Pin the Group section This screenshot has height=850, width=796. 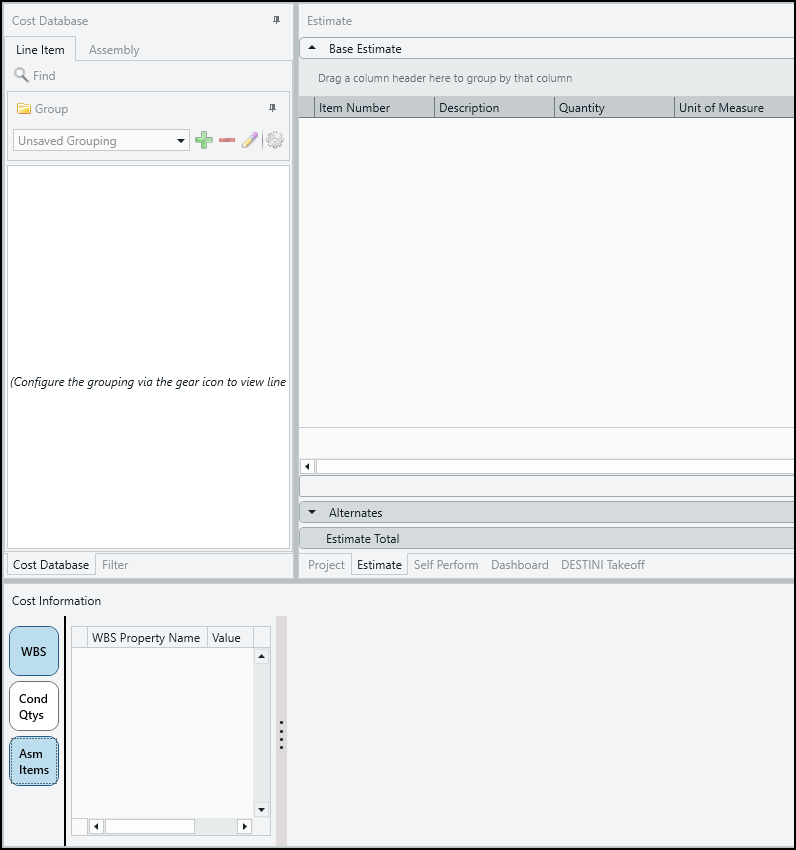pyautogui.click(x=273, y=108)
